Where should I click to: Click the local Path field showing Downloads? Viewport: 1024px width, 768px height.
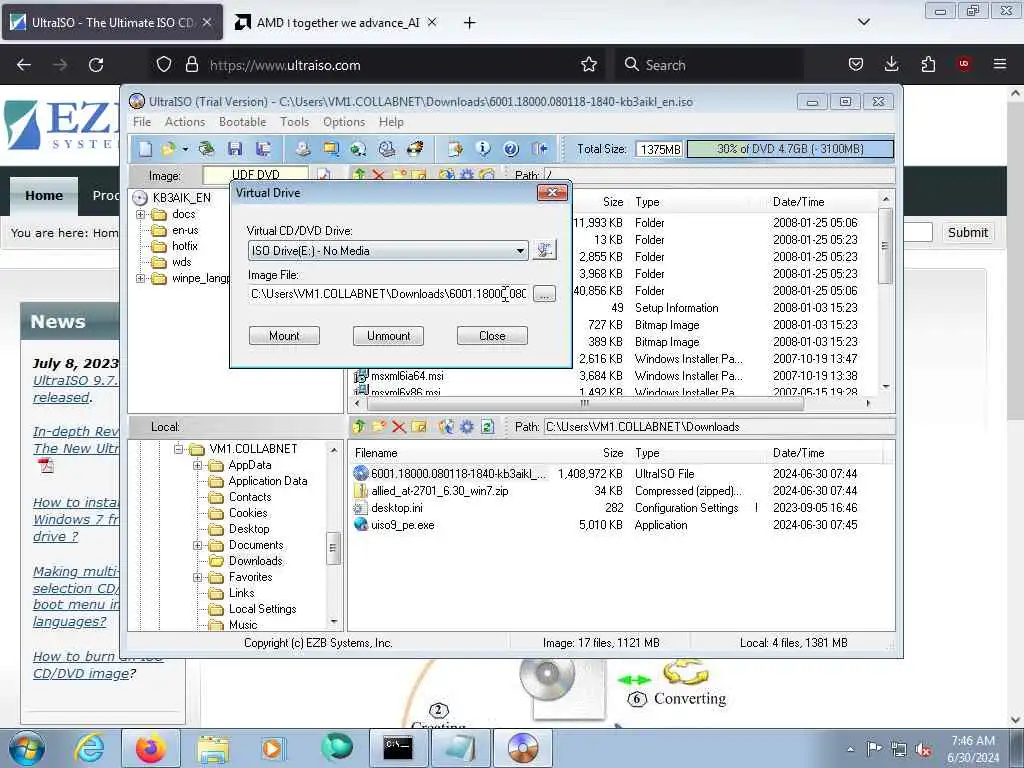[718, 427]
